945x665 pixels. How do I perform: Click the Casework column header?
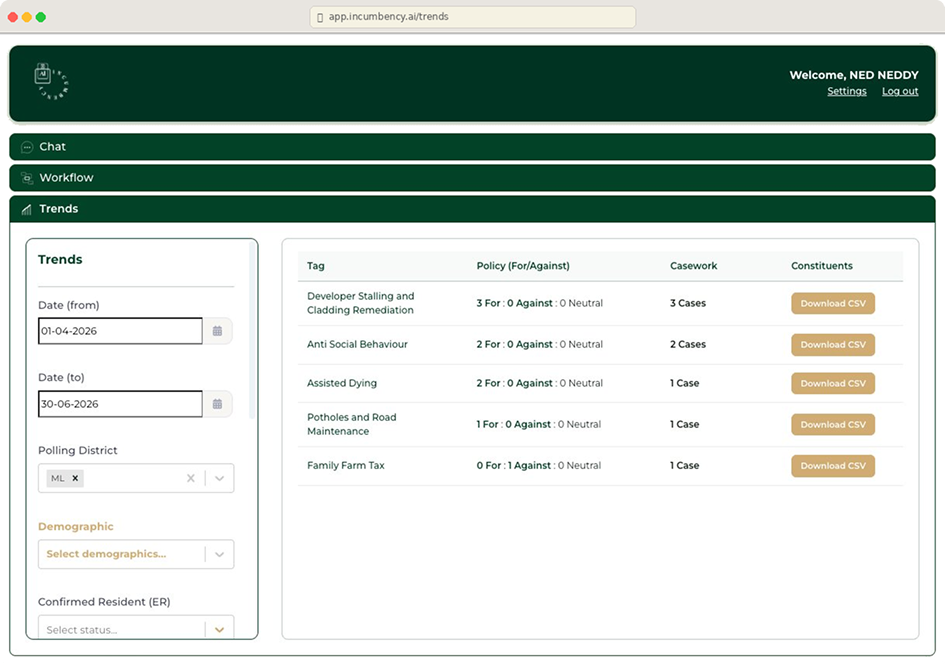click(694, 266)
